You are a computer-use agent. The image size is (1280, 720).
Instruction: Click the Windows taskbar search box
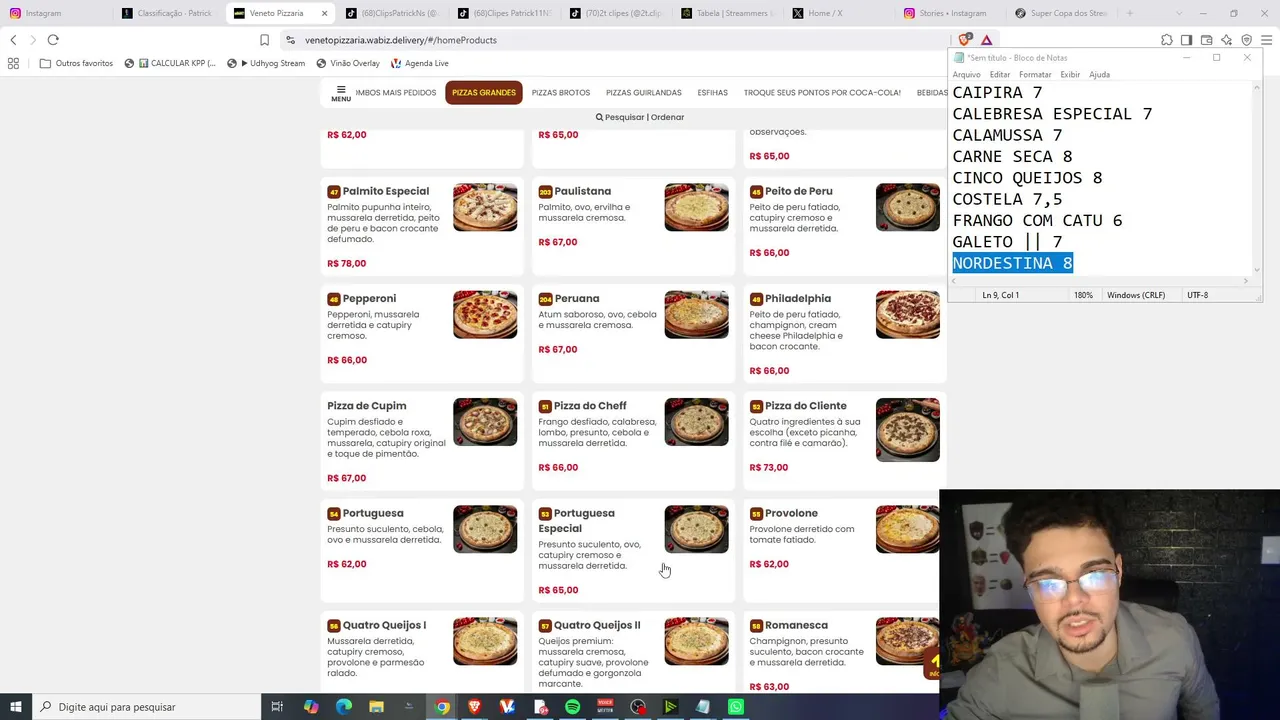[146, 707]
